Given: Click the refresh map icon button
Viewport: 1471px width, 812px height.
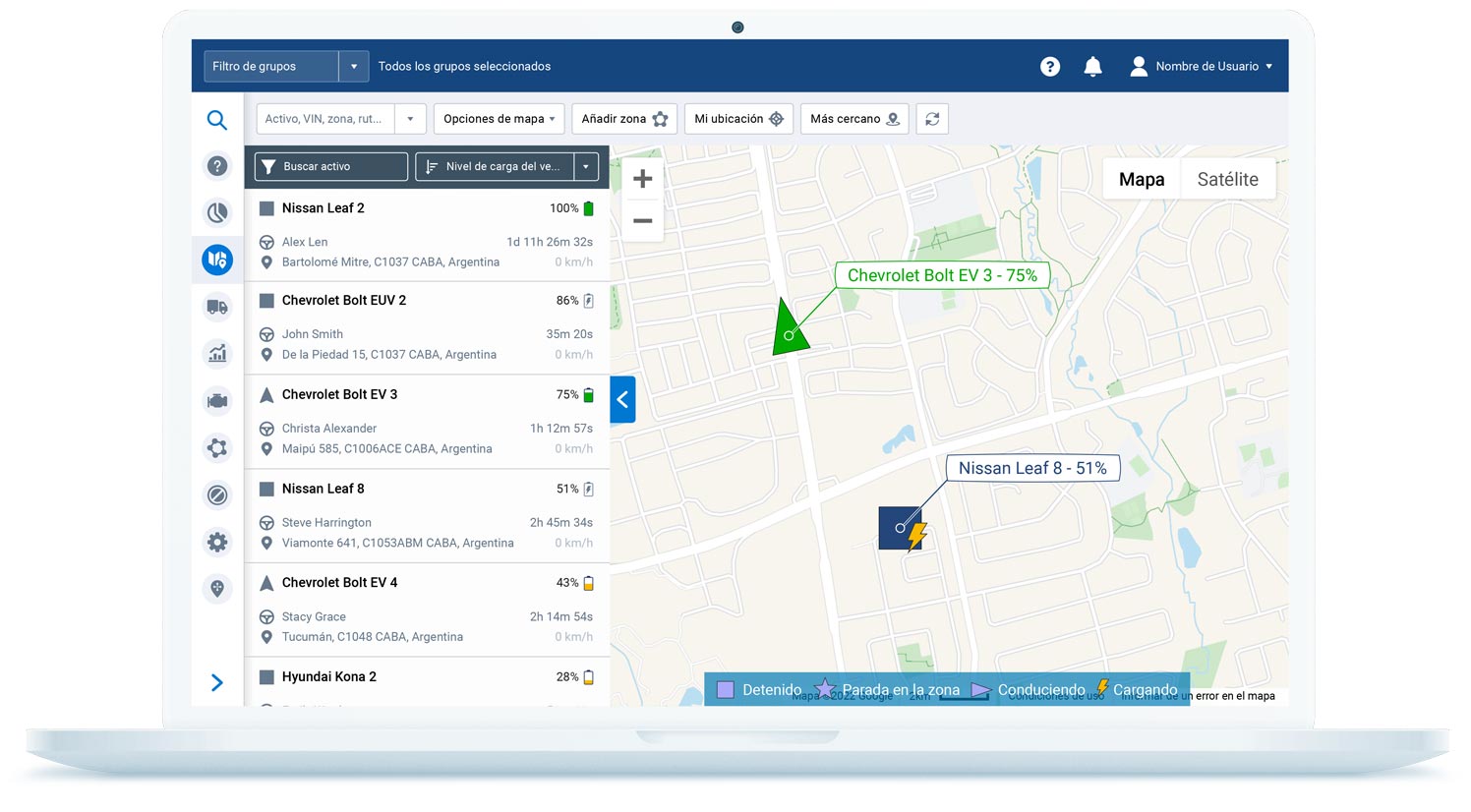Looking at the screenshot, I should coord(932,119).
